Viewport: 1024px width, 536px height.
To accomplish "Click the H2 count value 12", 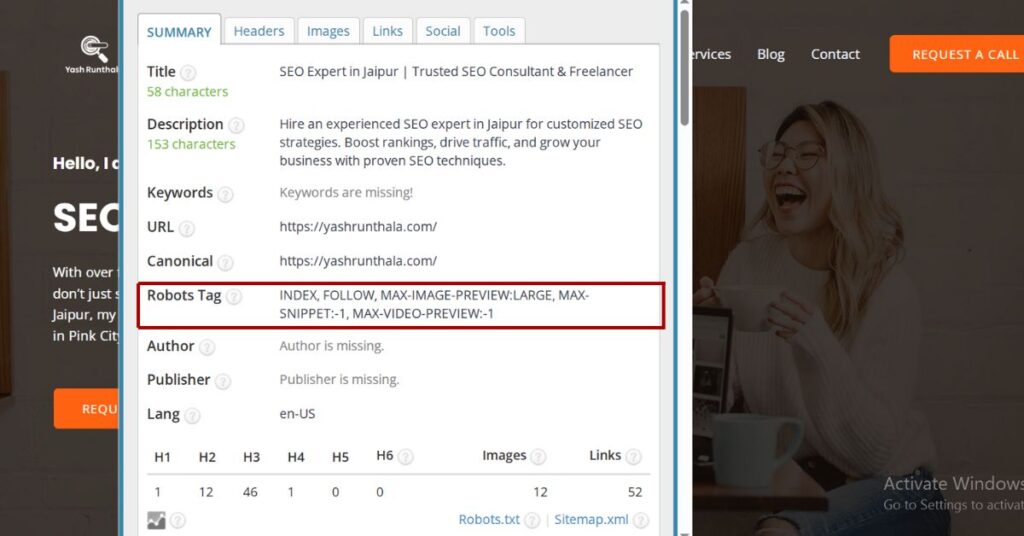I will coord(206,492).
